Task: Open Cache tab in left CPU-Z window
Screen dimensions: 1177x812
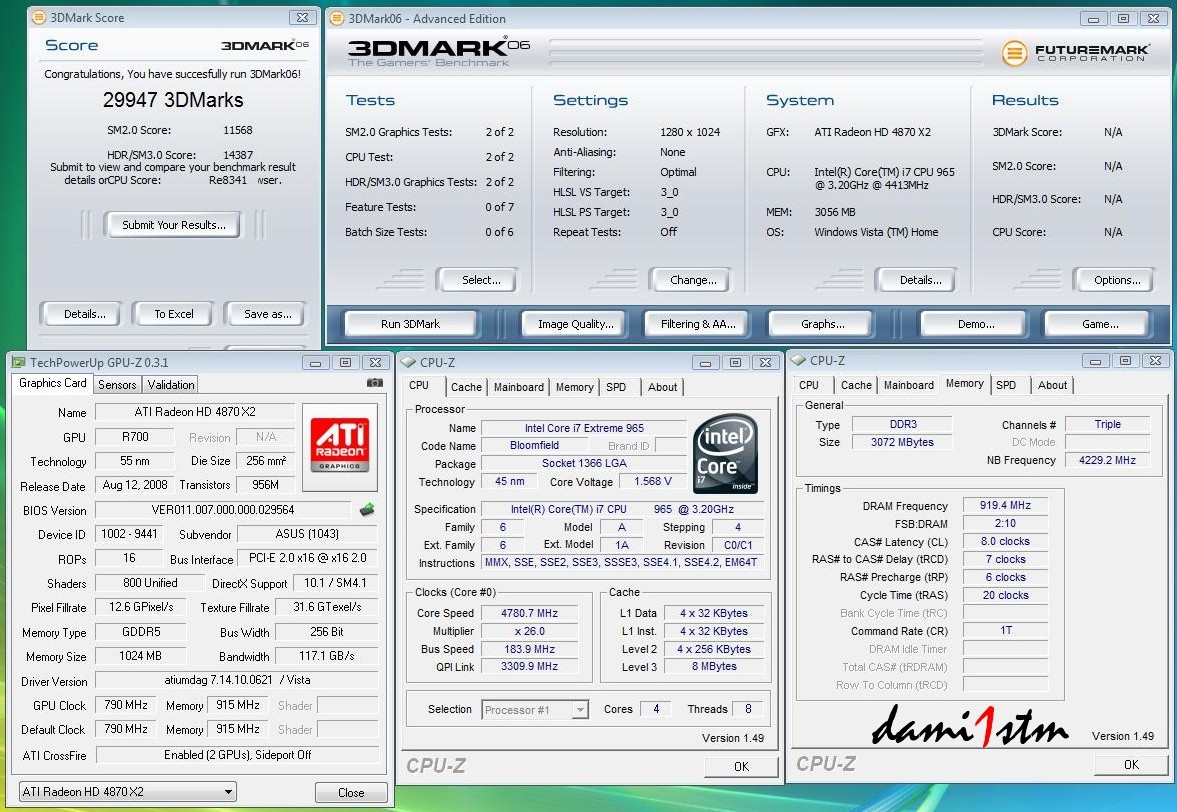Action: [466, 386]
